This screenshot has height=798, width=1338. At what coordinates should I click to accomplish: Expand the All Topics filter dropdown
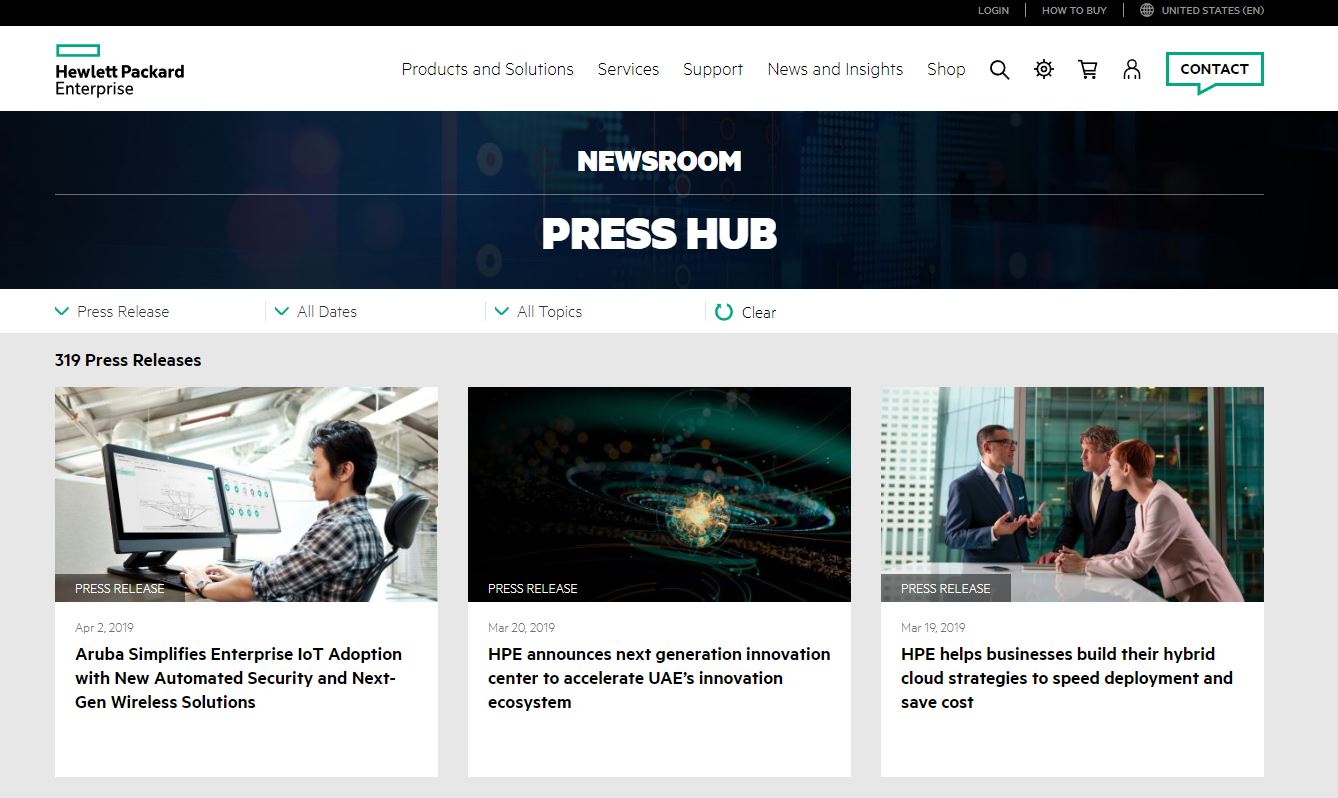(538, 312)
